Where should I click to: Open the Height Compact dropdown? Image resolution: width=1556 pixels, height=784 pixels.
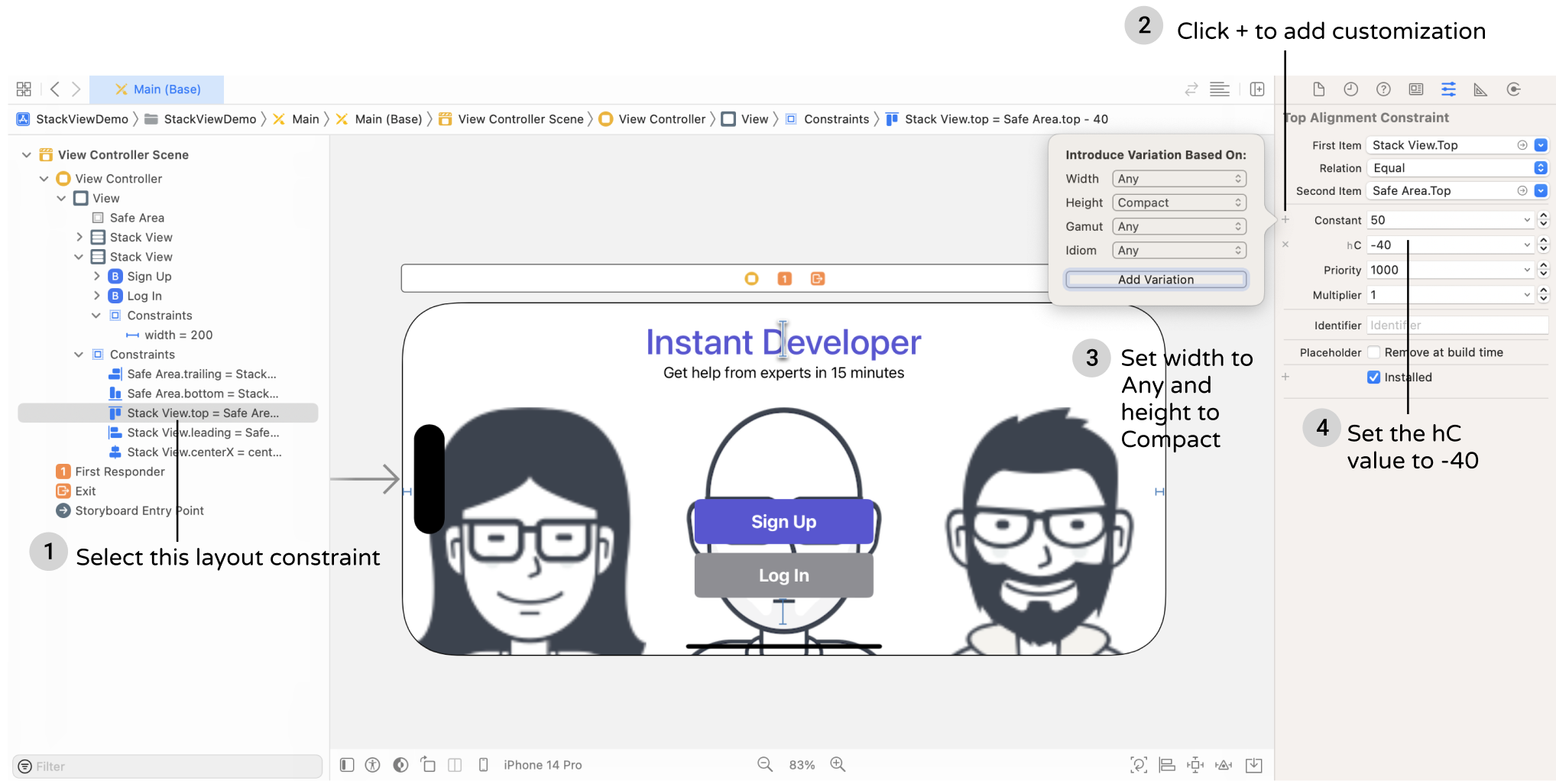tap(1178, 202)
